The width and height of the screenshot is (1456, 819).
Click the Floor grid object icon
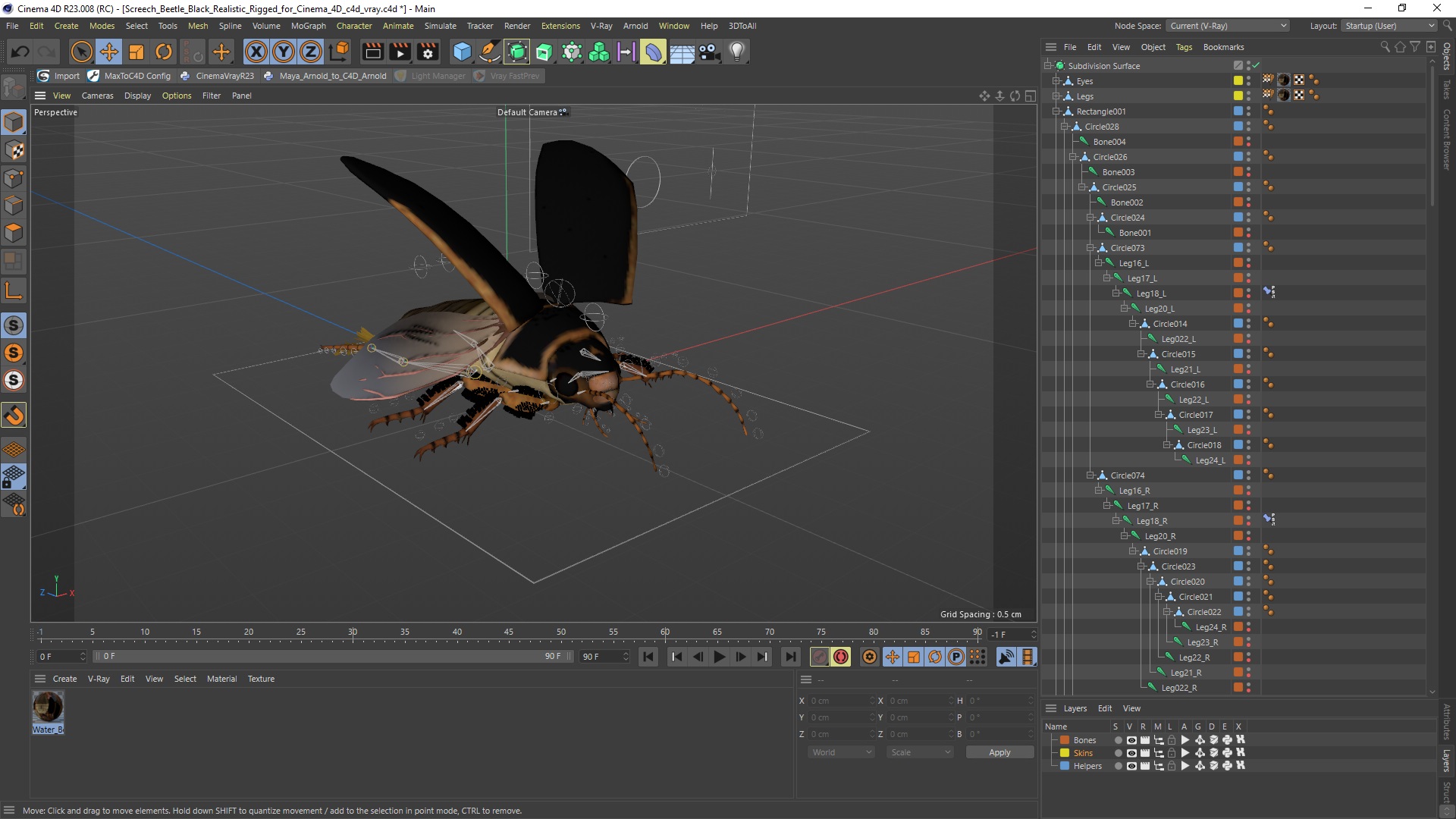pos(682,52)
